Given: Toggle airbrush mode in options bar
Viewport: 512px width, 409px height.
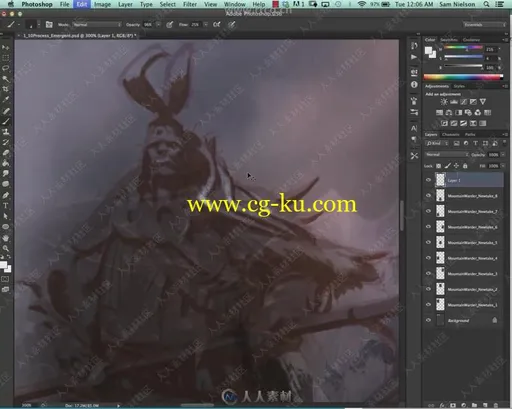Looking at the screenshot, I should tap(217, 24).
